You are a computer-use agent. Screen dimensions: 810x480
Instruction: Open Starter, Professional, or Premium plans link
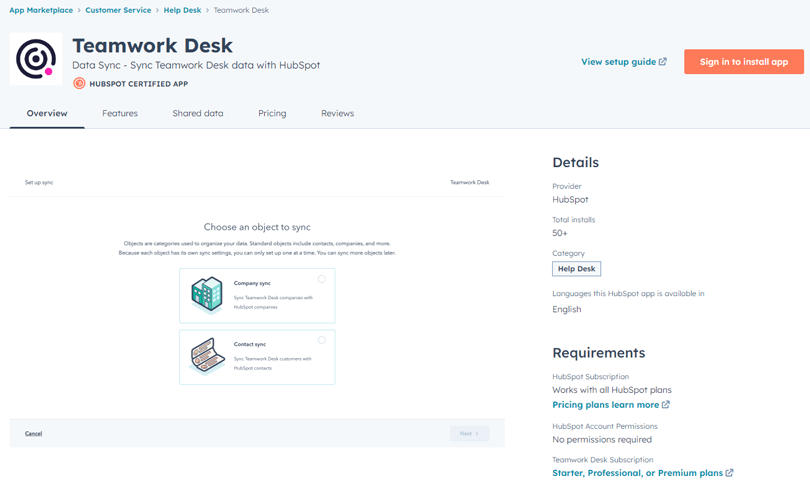click(643, 473)
